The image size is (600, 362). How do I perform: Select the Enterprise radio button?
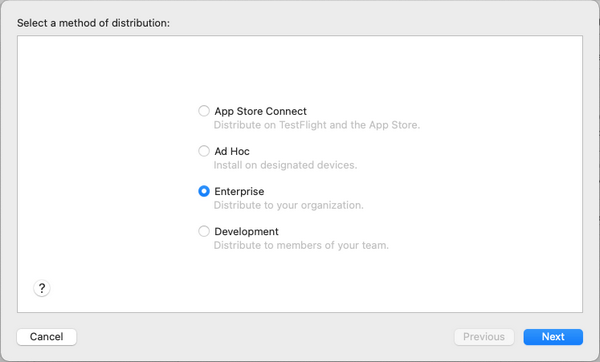point(204,191)
